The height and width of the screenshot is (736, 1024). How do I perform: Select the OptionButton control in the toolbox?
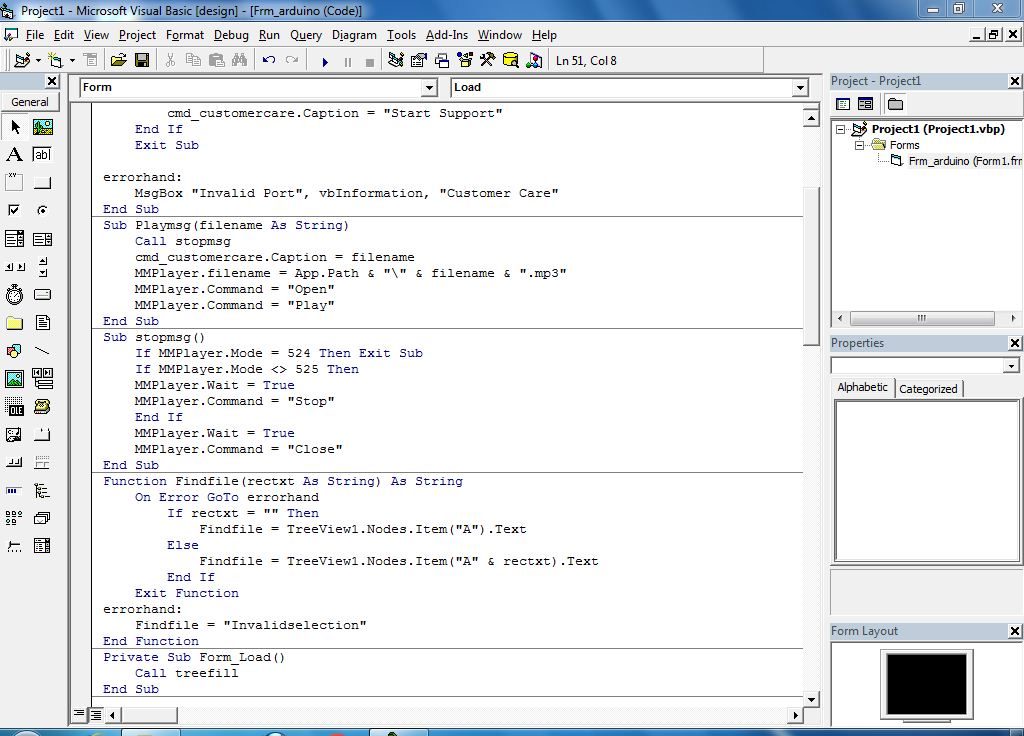pos(41,210)
